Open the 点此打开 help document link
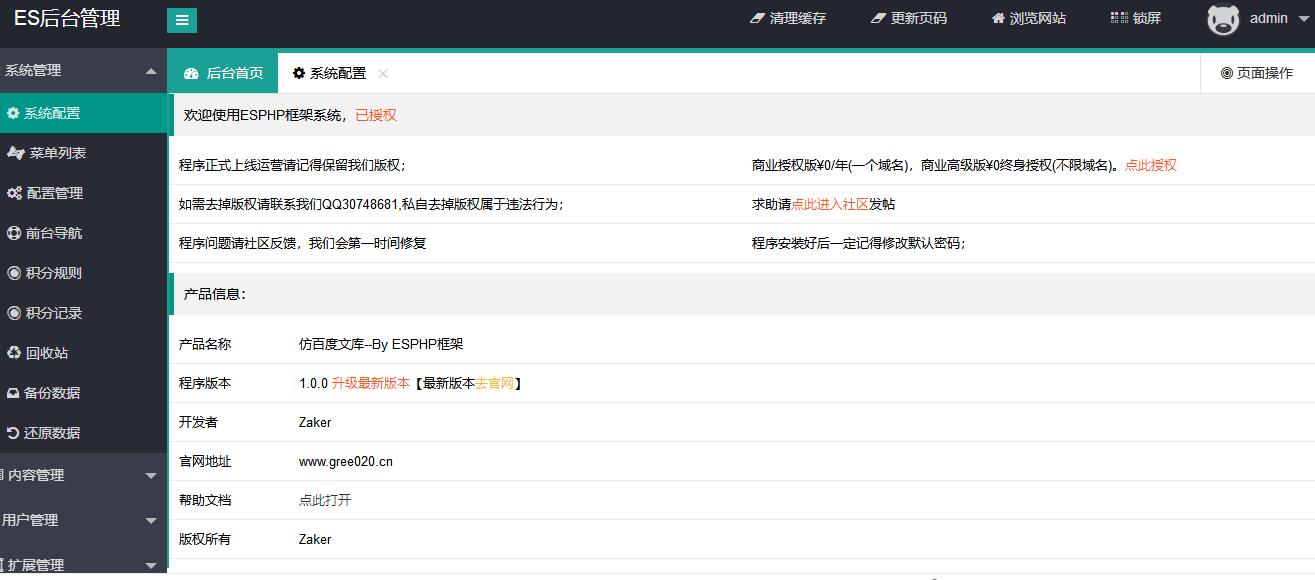 pyautogui.click(x=325, y=501)
